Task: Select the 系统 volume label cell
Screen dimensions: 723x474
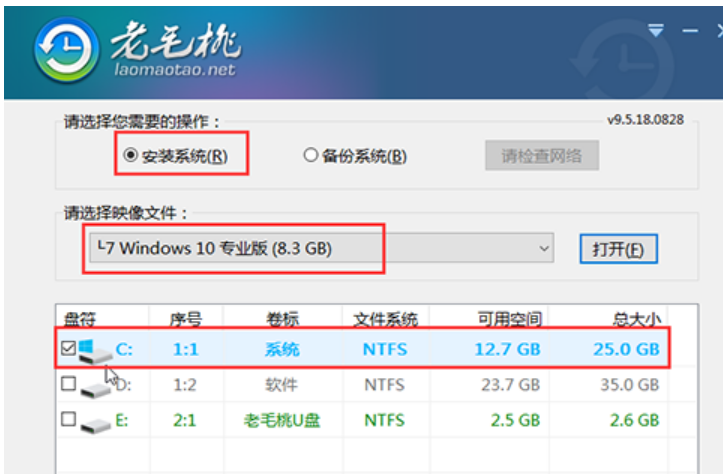Action: tap(282, 349)
